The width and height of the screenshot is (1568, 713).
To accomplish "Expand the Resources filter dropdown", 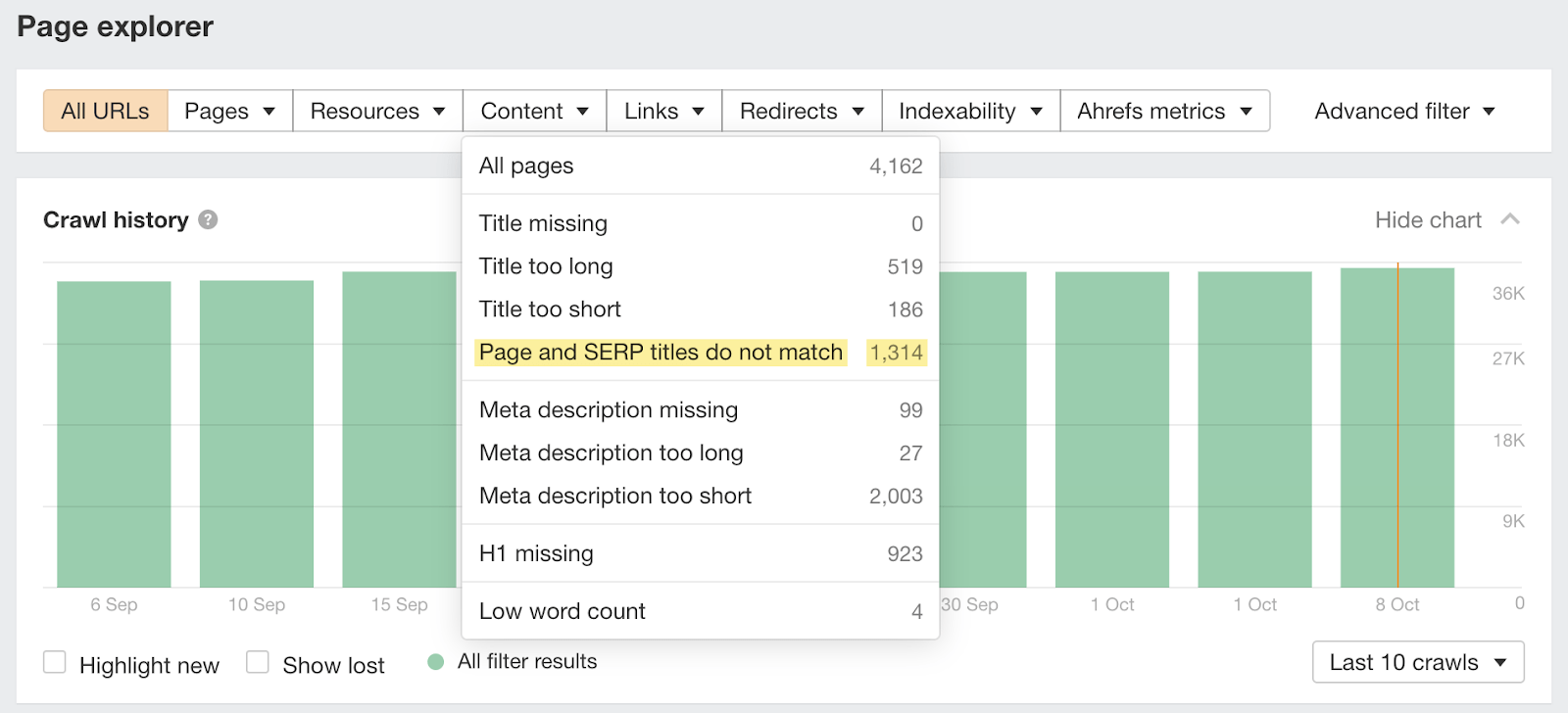I will [377, 112].
